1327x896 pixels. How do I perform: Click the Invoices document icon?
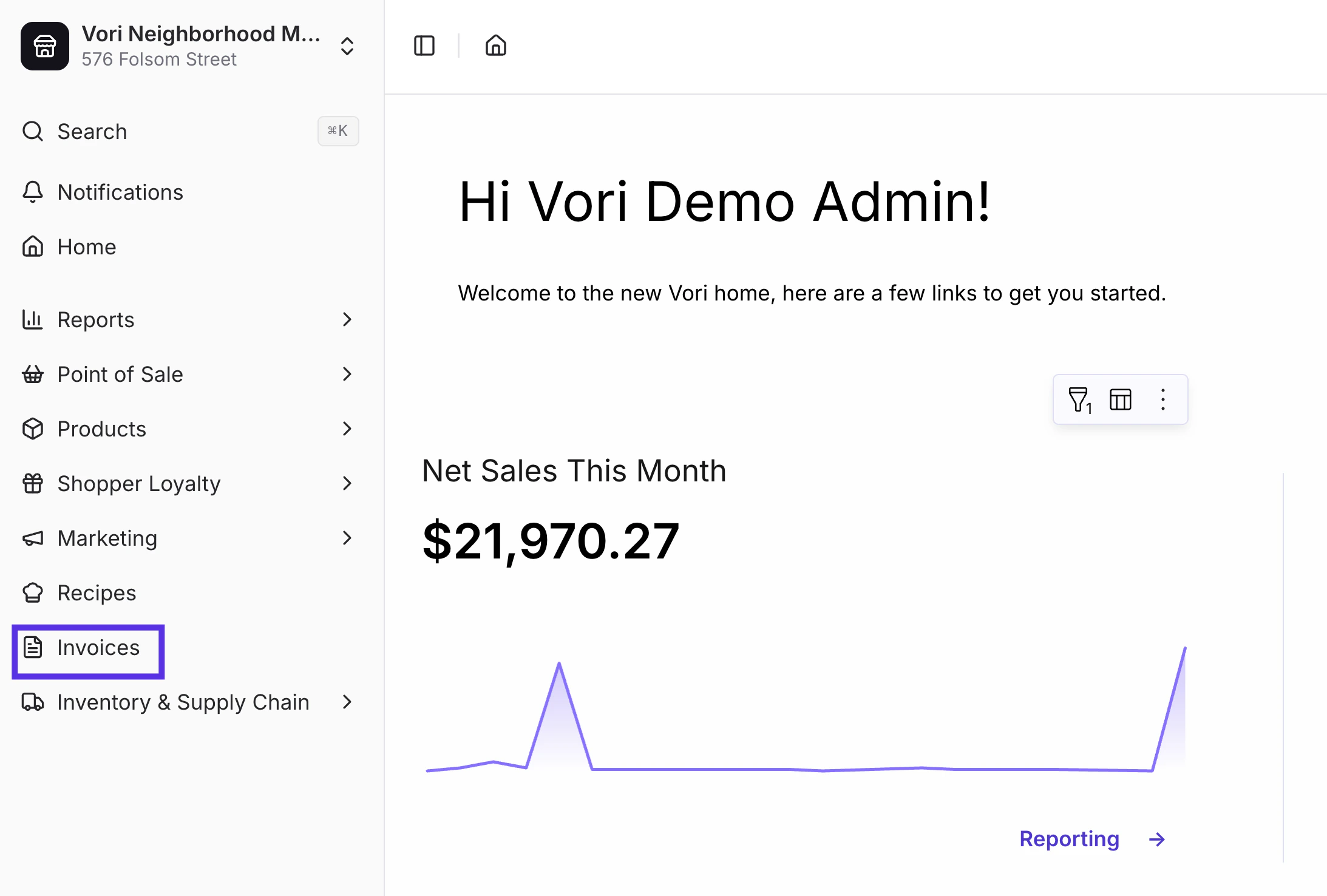[33, 647]
